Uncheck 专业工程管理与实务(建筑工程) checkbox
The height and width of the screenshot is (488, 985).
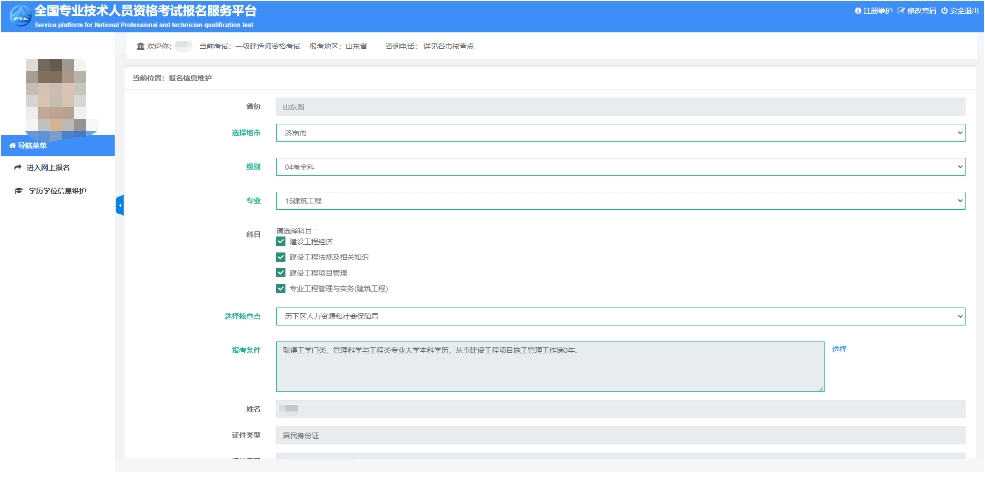281,288
